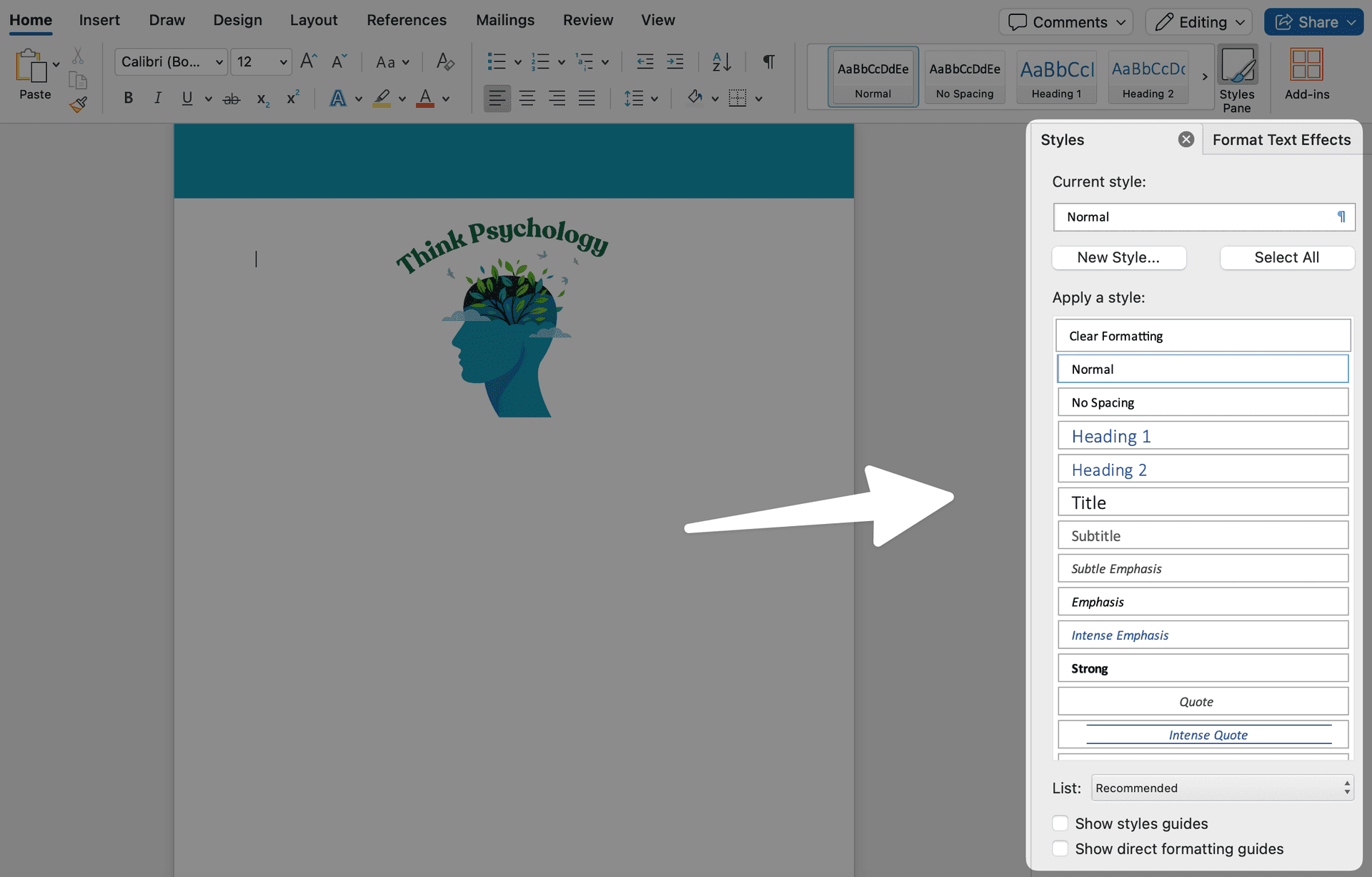
Task: Open the font size dropdown
Action: pyautogui.click(x=283, y=62)
